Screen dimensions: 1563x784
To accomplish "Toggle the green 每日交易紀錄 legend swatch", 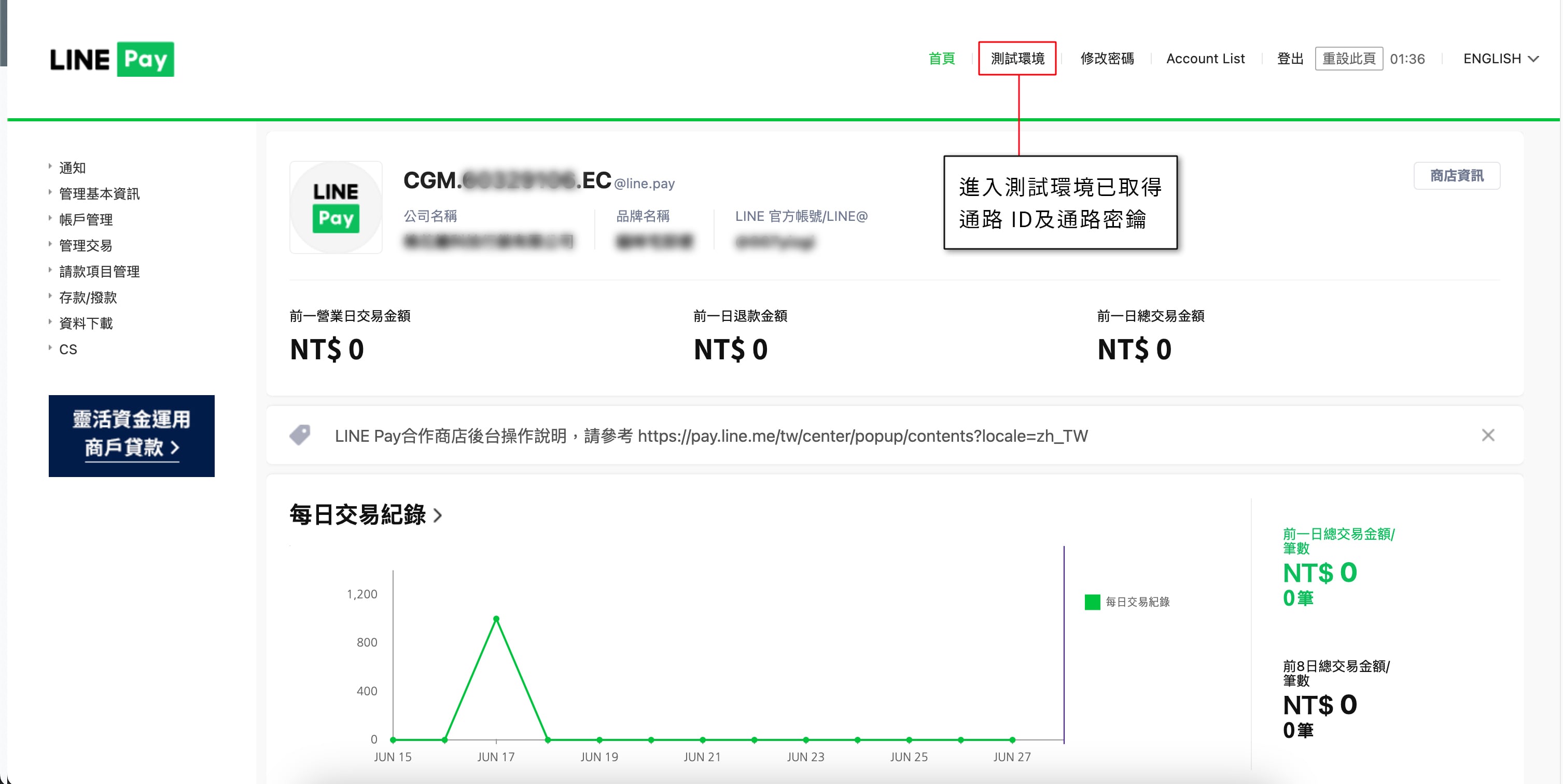I will click(x=1092, y=602).
